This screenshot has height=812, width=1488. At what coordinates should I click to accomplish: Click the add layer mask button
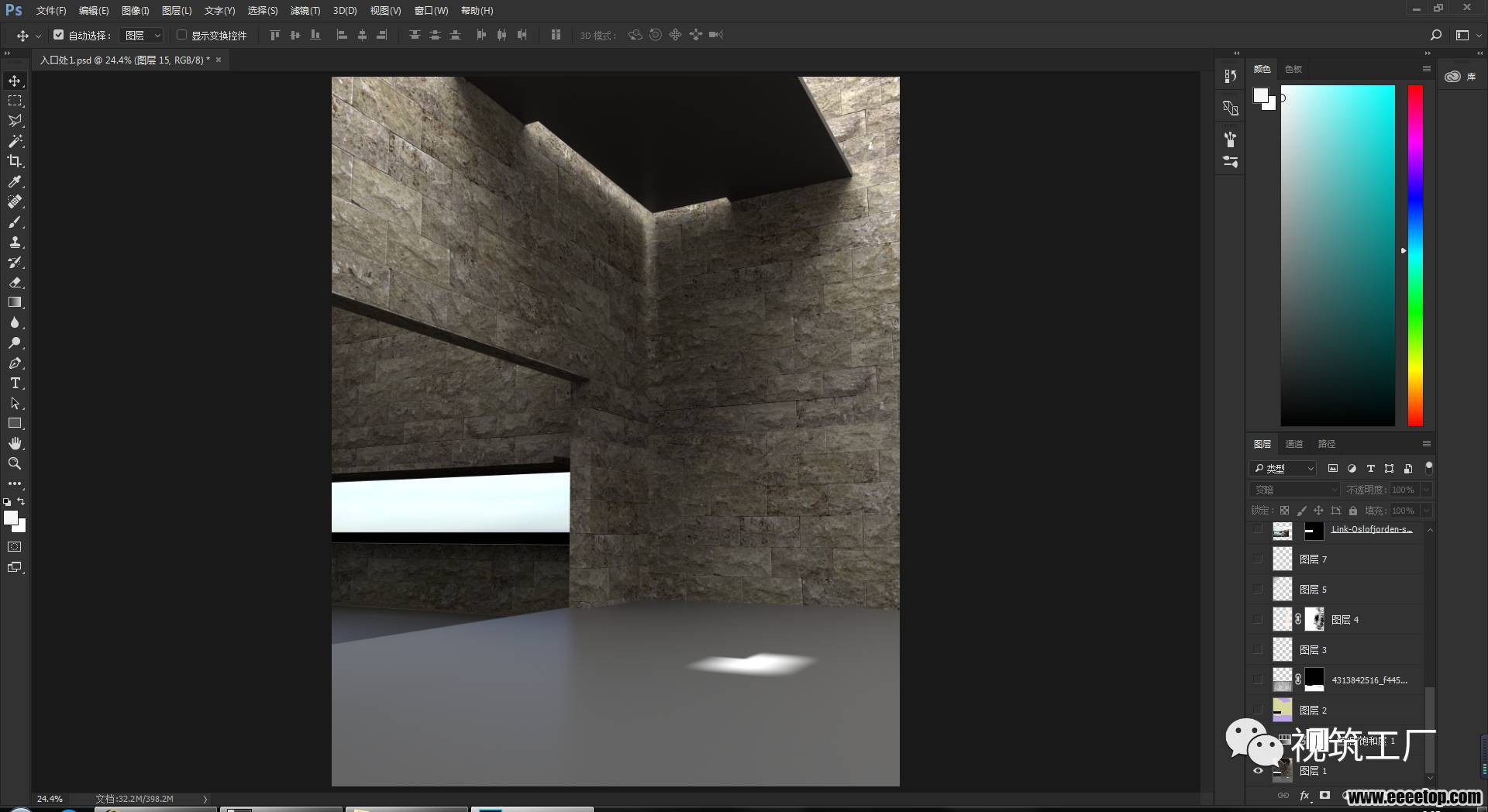(x=1324, y=795)
